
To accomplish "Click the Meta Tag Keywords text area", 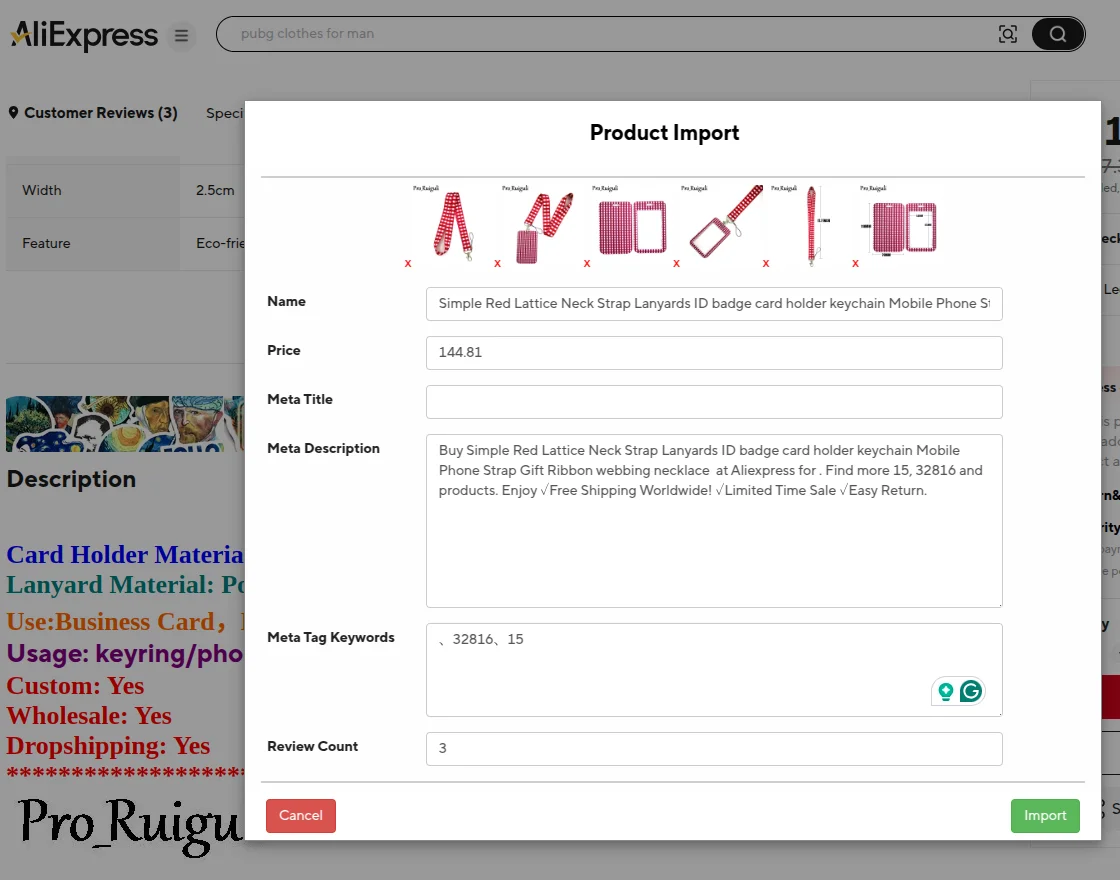I will [714, 670].
